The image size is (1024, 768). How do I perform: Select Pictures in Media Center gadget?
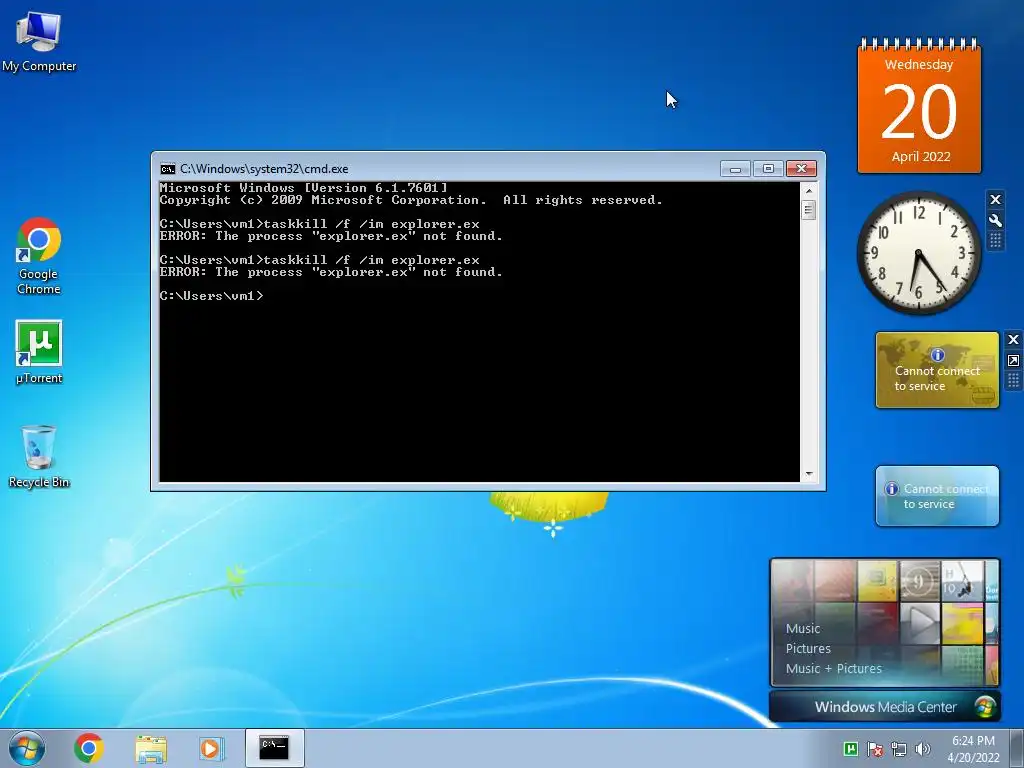pyautogui.click(x=808, y=648)
